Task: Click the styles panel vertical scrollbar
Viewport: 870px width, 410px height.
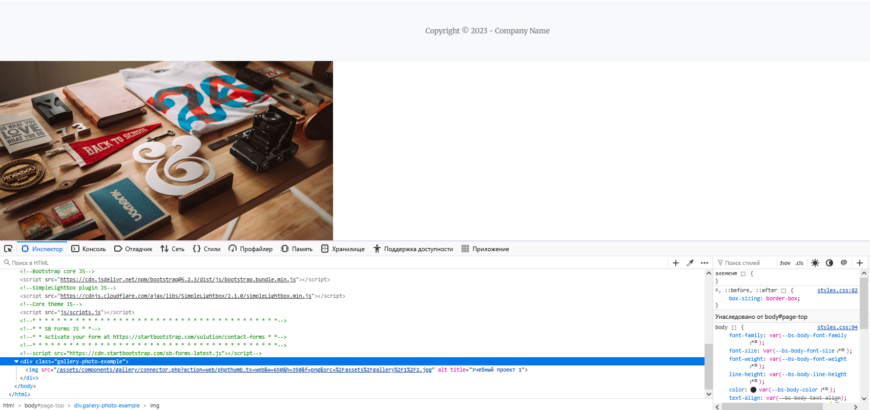Action: point(864,302)
